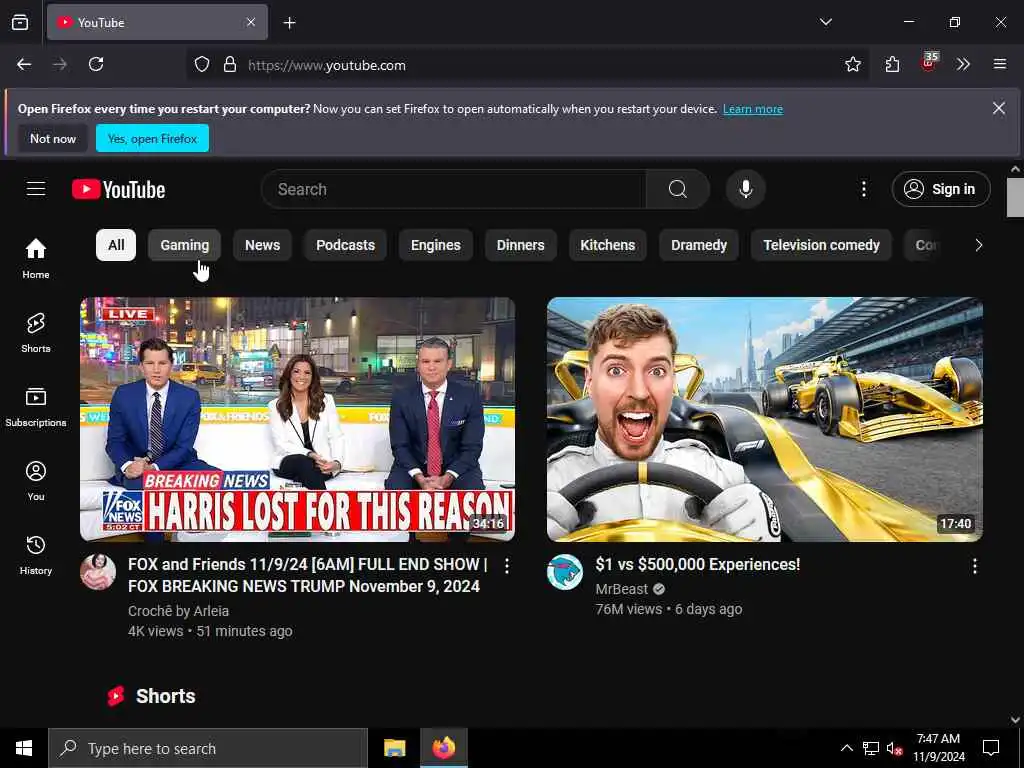Click the page vertical scrollbar thumb
The image size is (1024, 768).
click(1015, 197)
